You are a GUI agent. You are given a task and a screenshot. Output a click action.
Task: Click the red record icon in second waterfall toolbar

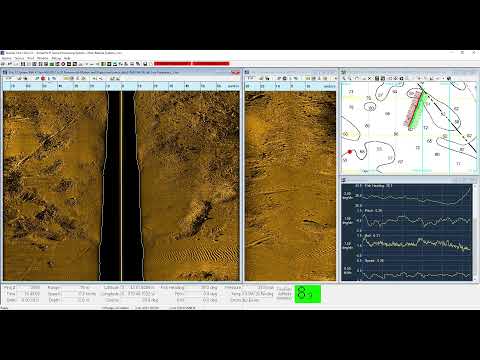tap(285, 78)
